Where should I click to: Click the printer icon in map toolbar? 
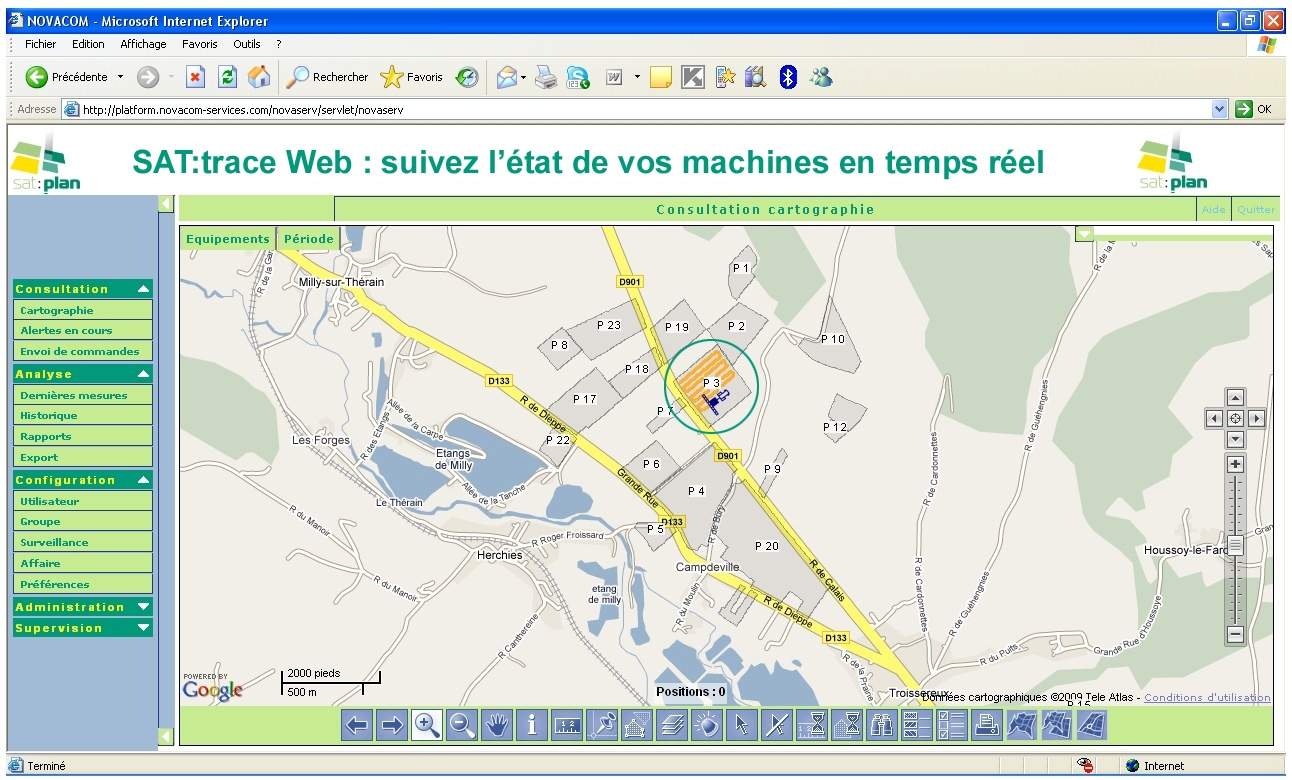click(x=986, y=725)
